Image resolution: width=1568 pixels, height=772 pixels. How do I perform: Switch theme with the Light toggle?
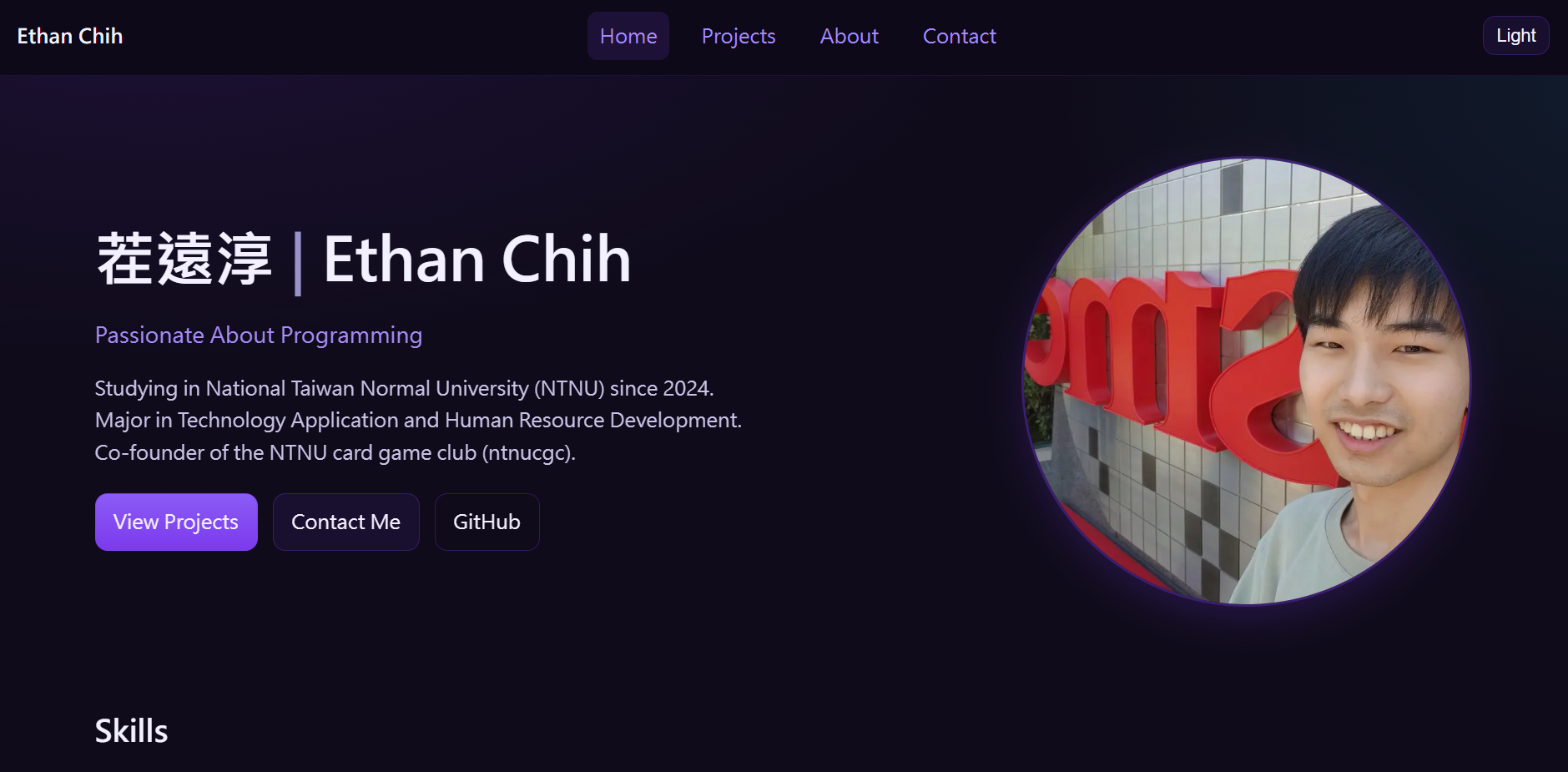coord(1515,36)
